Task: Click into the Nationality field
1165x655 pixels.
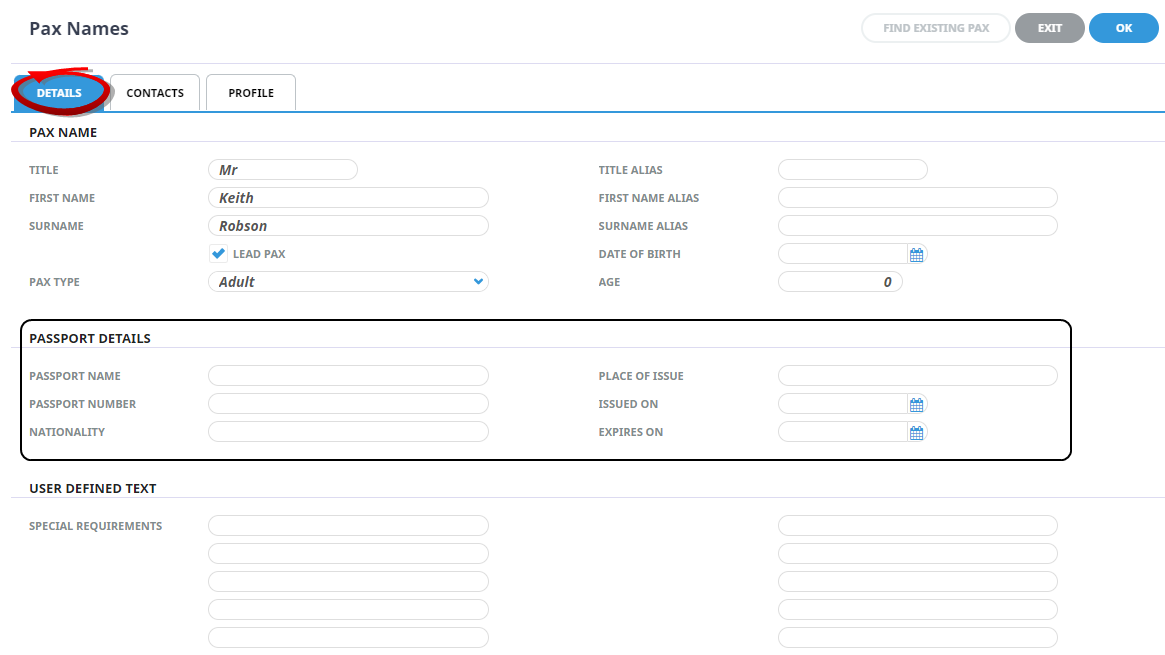Action: click(348, 432)
